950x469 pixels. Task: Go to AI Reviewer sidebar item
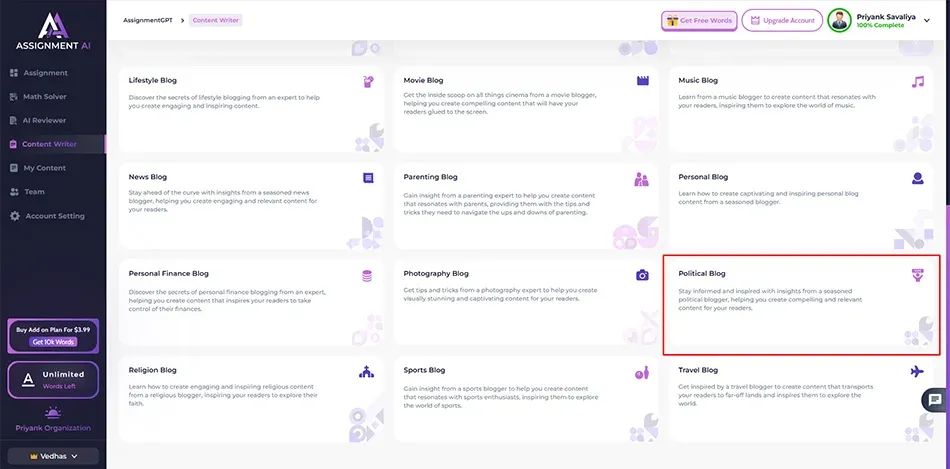tap(44, 120)
